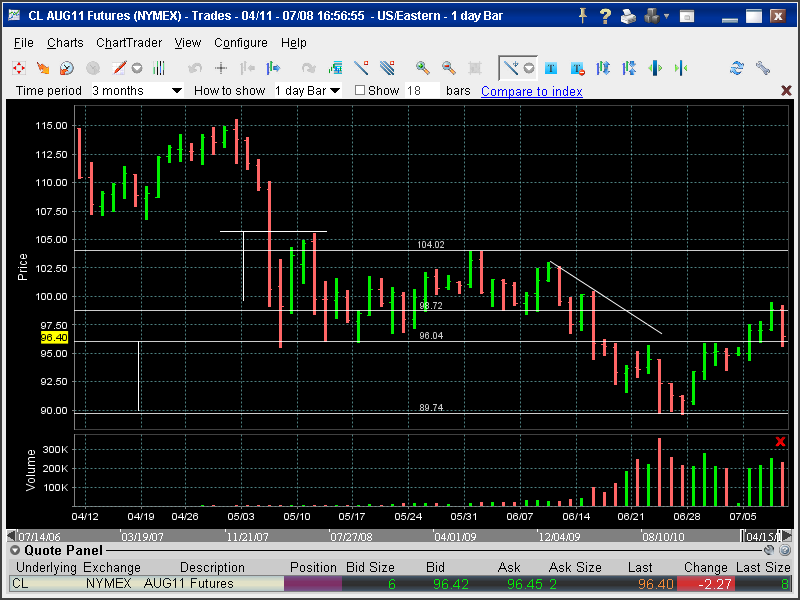
Task: Click the red crosshair icon in toolbar
Action: point(19,68)
